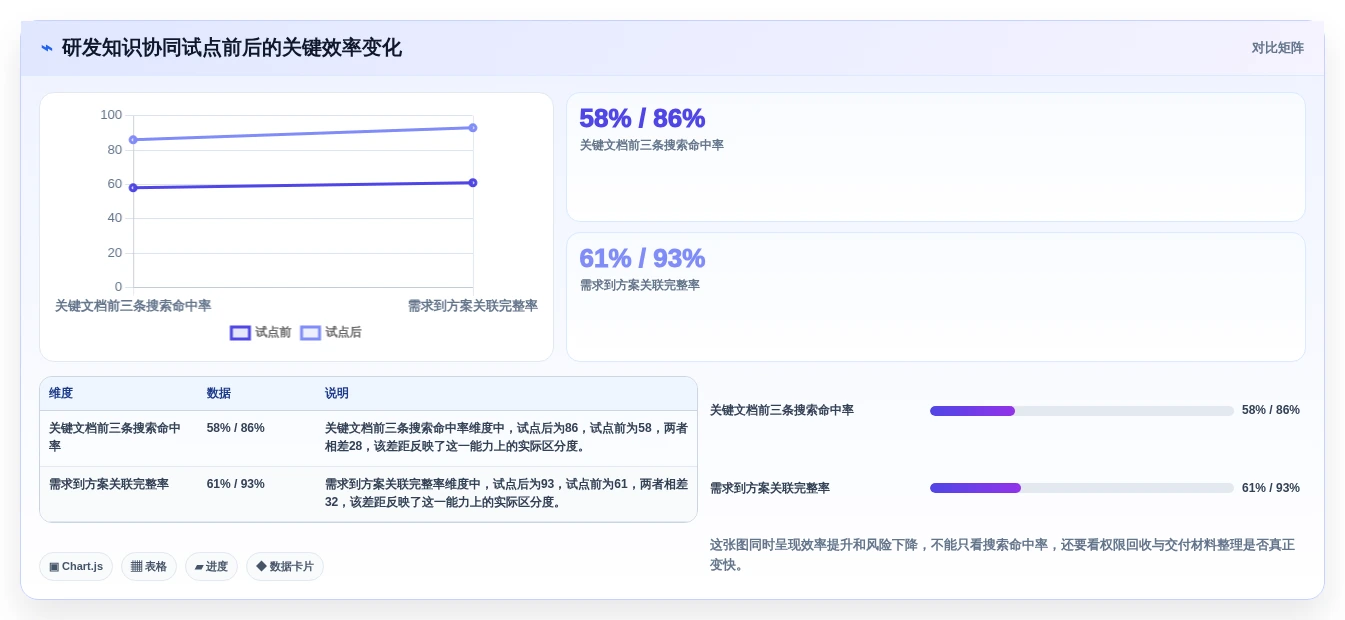The width and height of the screenshot is (1345, 620).
Task: Click the 维度 column header
Action: pyautogui.click(x=61, y=394)
